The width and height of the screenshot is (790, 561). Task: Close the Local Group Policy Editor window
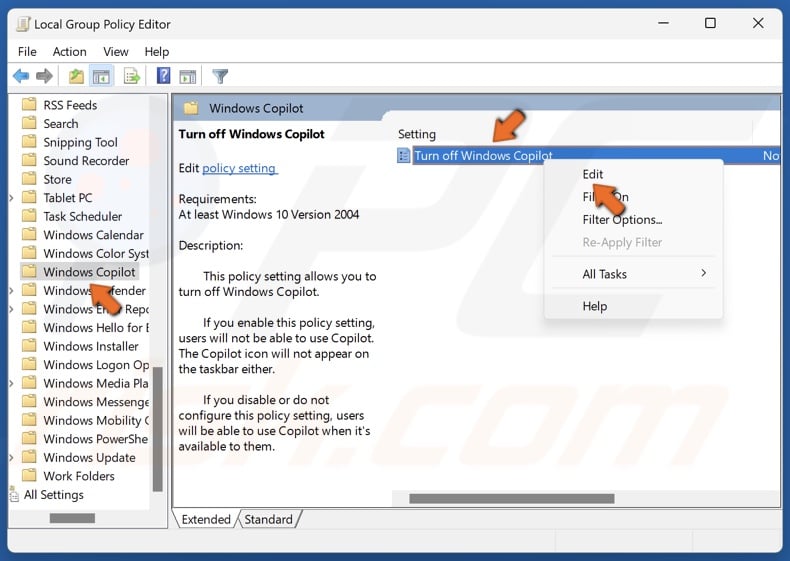[758, 23]
